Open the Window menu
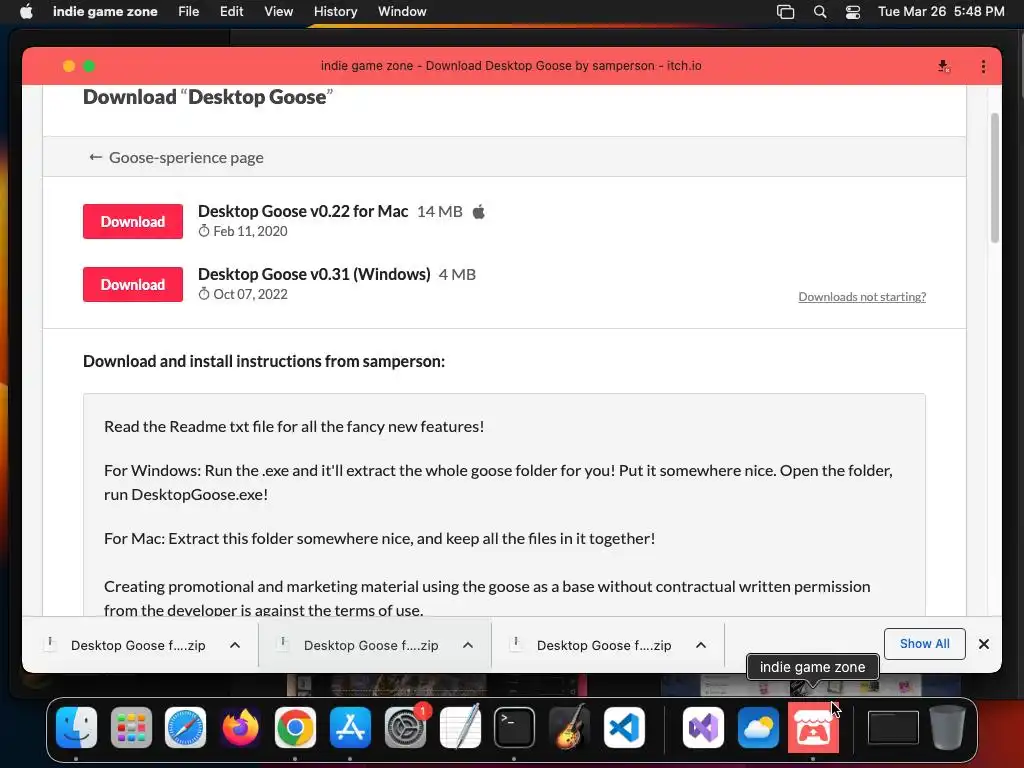Screen dimensions: 1024x768 tap(402, 11)
